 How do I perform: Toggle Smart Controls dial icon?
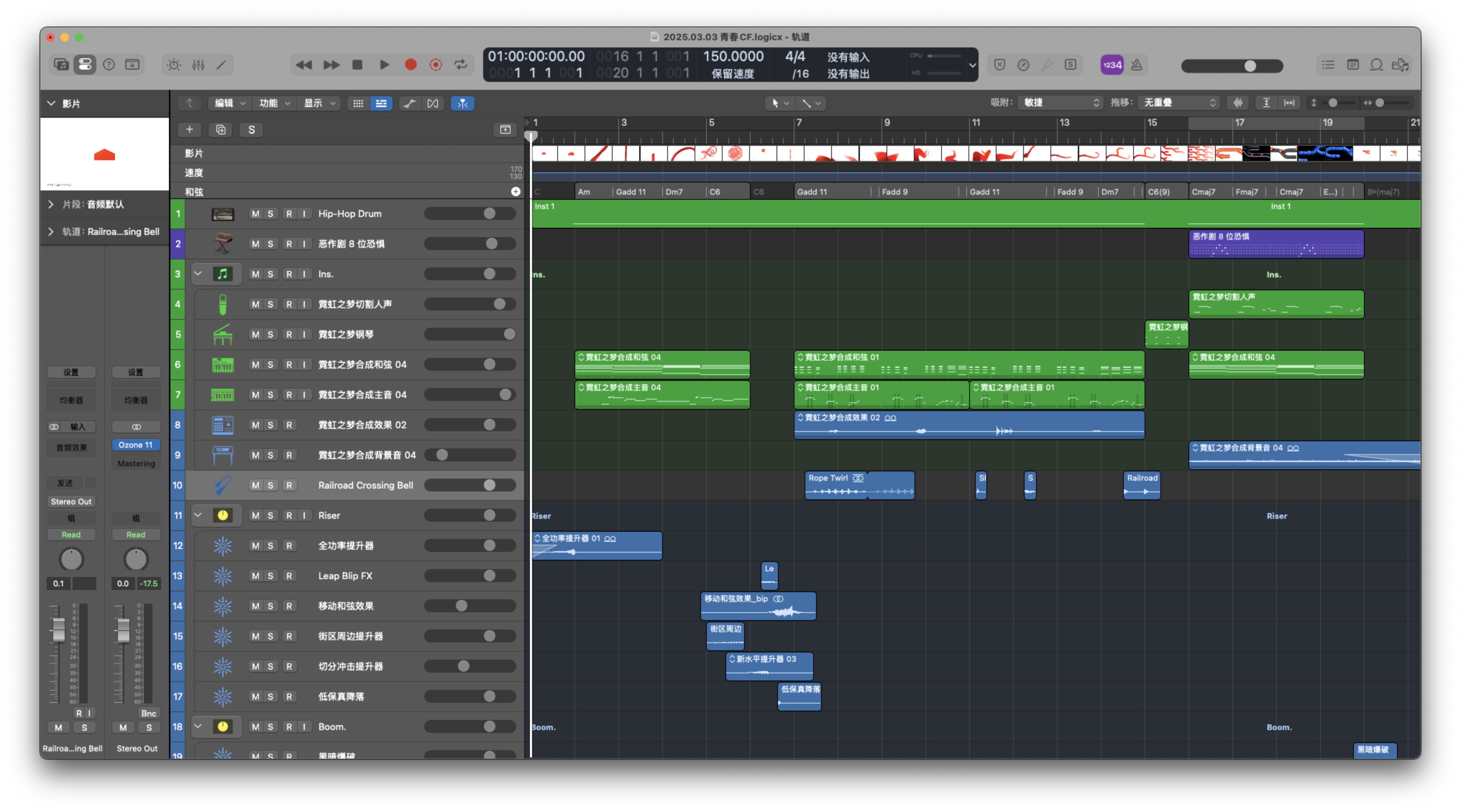click(x=174, y=65)
